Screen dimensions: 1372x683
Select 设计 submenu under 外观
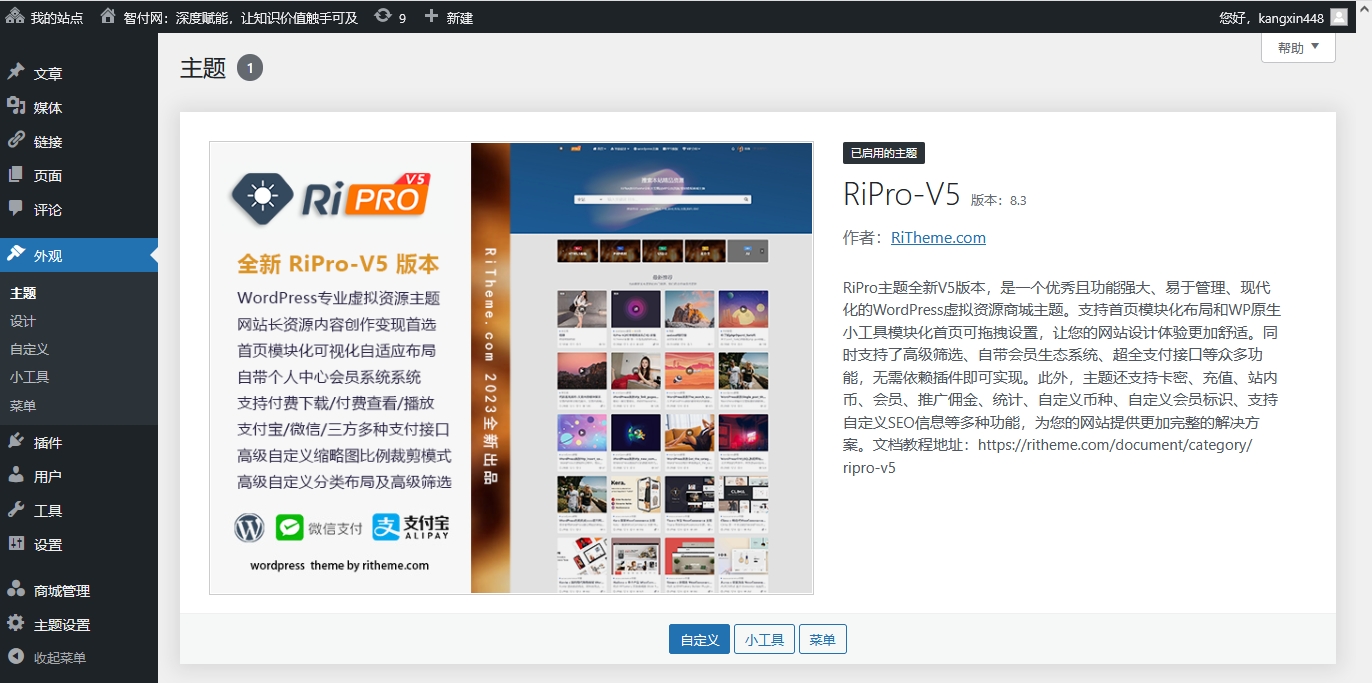coord(23,321)
